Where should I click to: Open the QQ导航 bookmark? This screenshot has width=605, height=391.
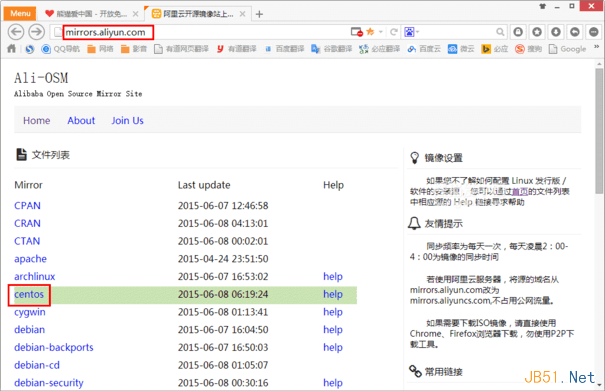click(x=61, y=49)
